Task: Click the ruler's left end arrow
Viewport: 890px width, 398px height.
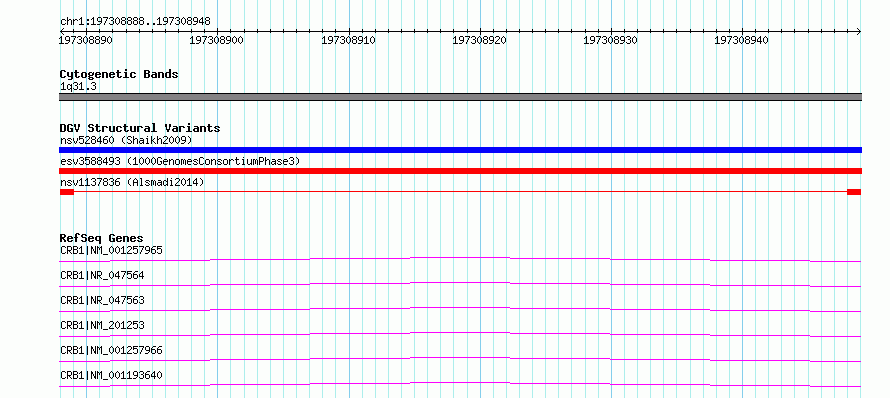Action: (x=62, y=31)
